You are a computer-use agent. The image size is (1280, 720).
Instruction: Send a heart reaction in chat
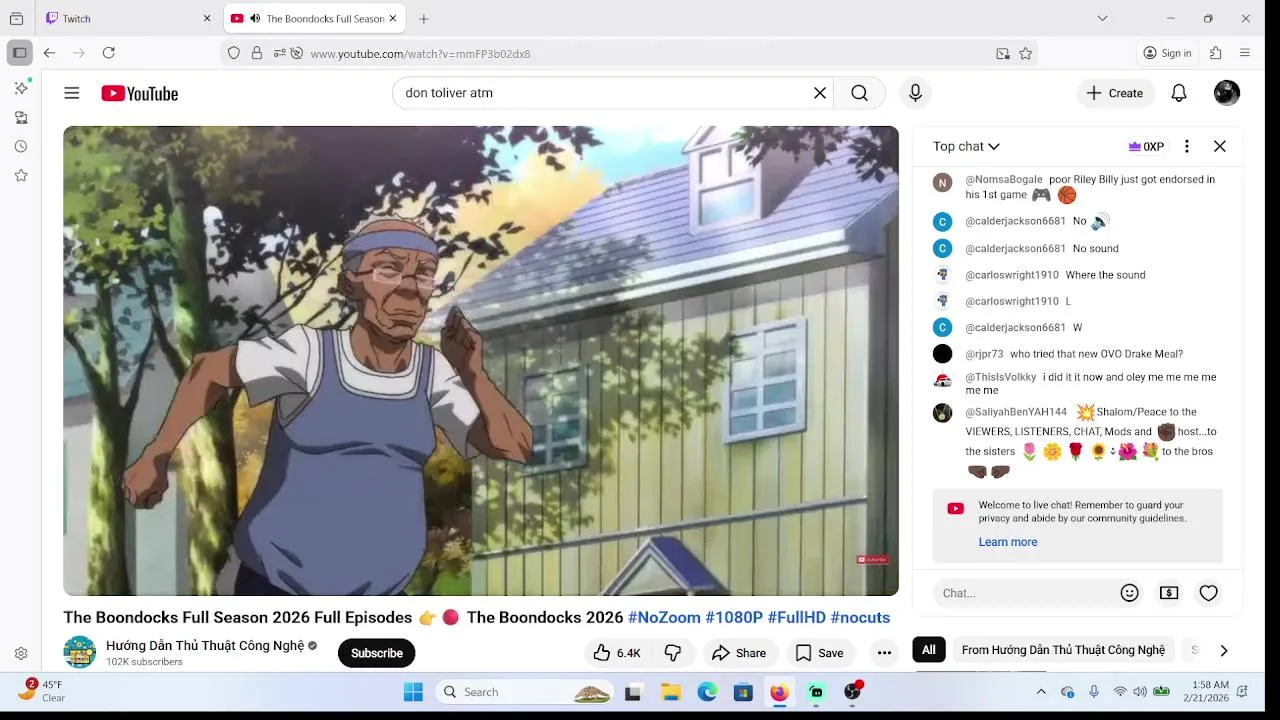click(x=1209, y=593)
